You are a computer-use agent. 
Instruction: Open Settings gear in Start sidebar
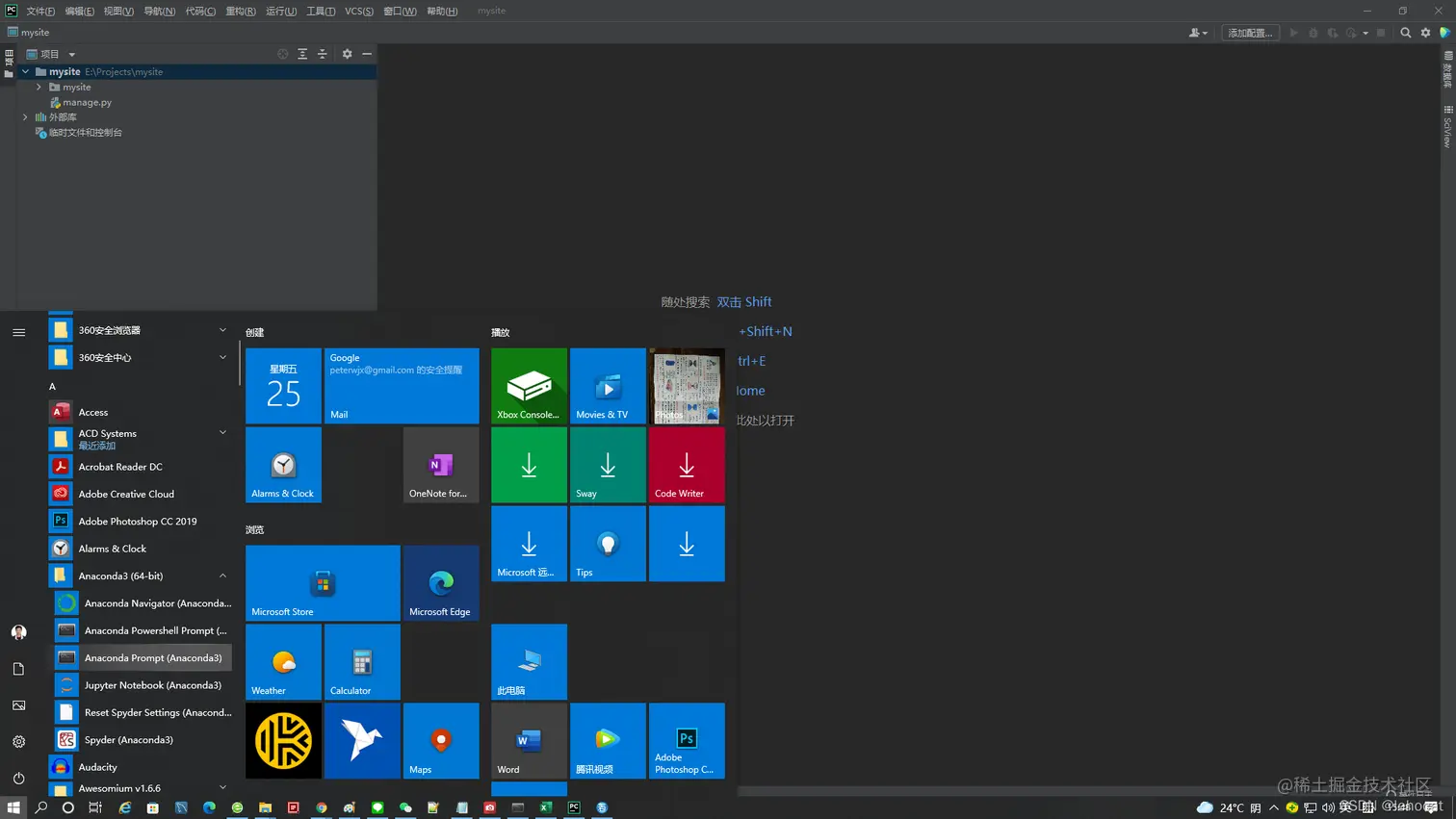[x=18, y=742]
